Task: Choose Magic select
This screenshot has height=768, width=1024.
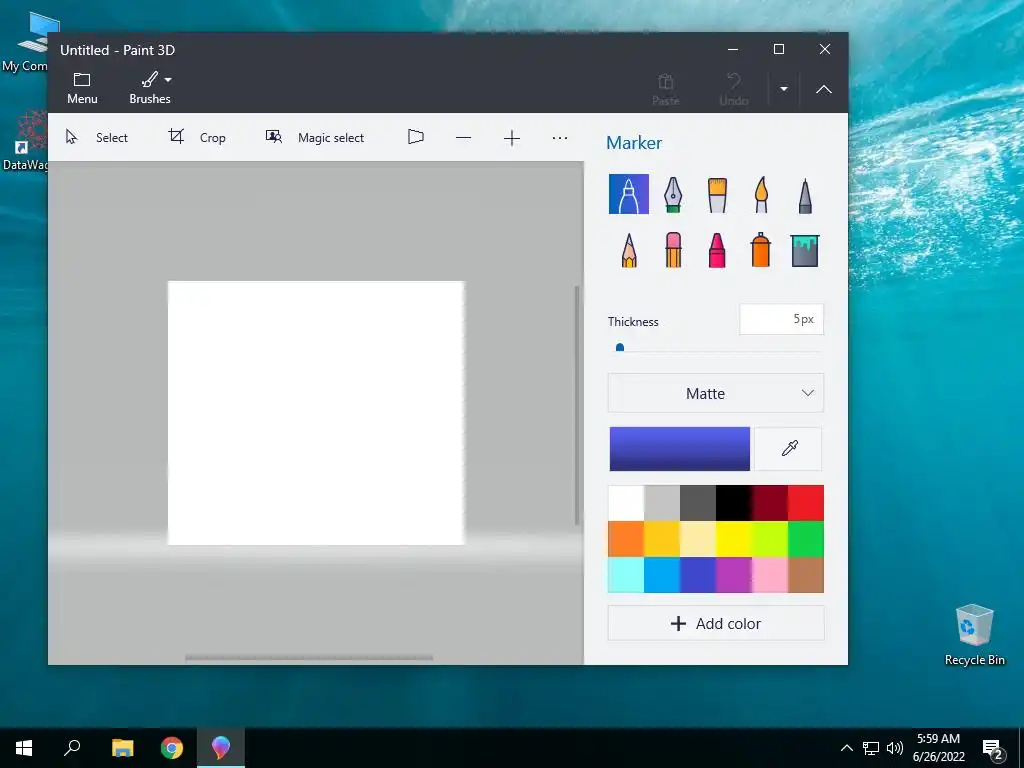Action: 315,137
